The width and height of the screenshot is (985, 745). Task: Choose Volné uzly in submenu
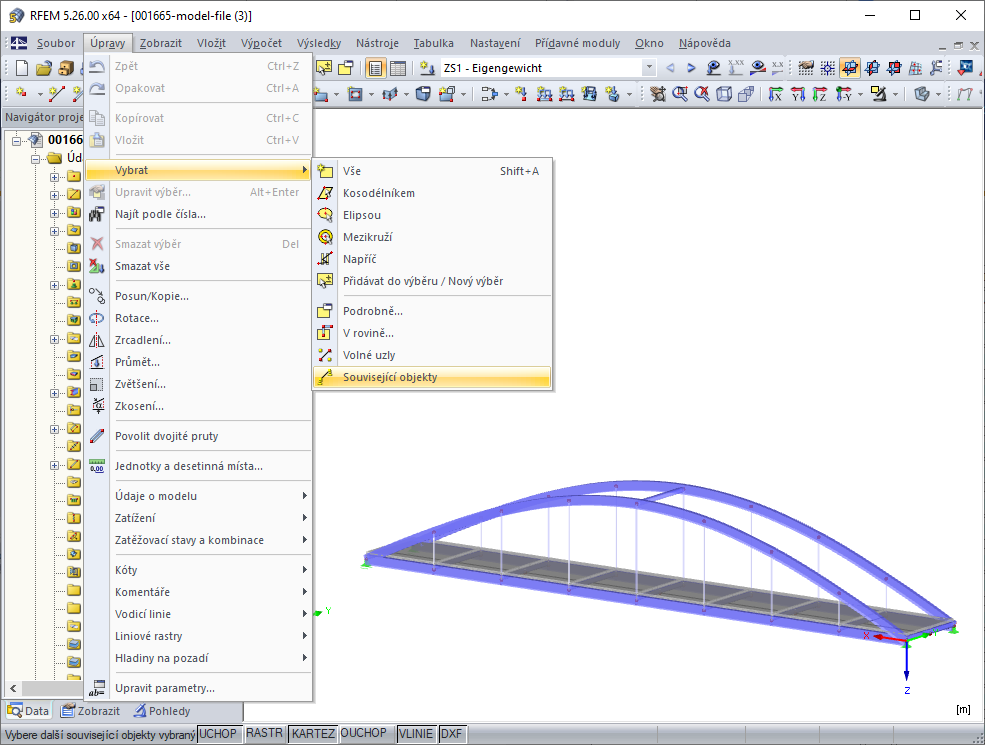(x=432, y=355)
